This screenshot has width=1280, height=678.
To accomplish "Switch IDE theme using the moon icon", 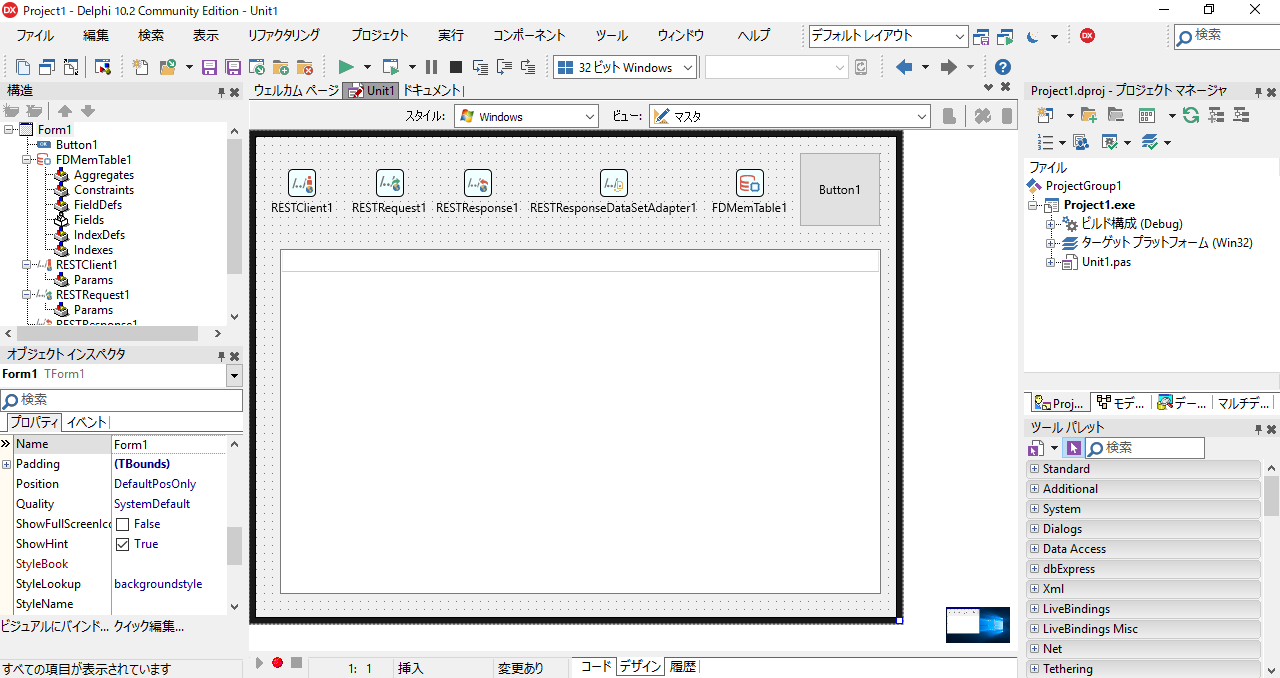I will (1032, 35).
